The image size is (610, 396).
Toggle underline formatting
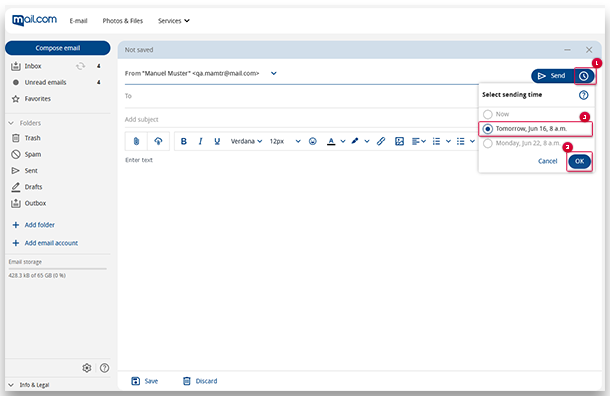tap(217, 141)
